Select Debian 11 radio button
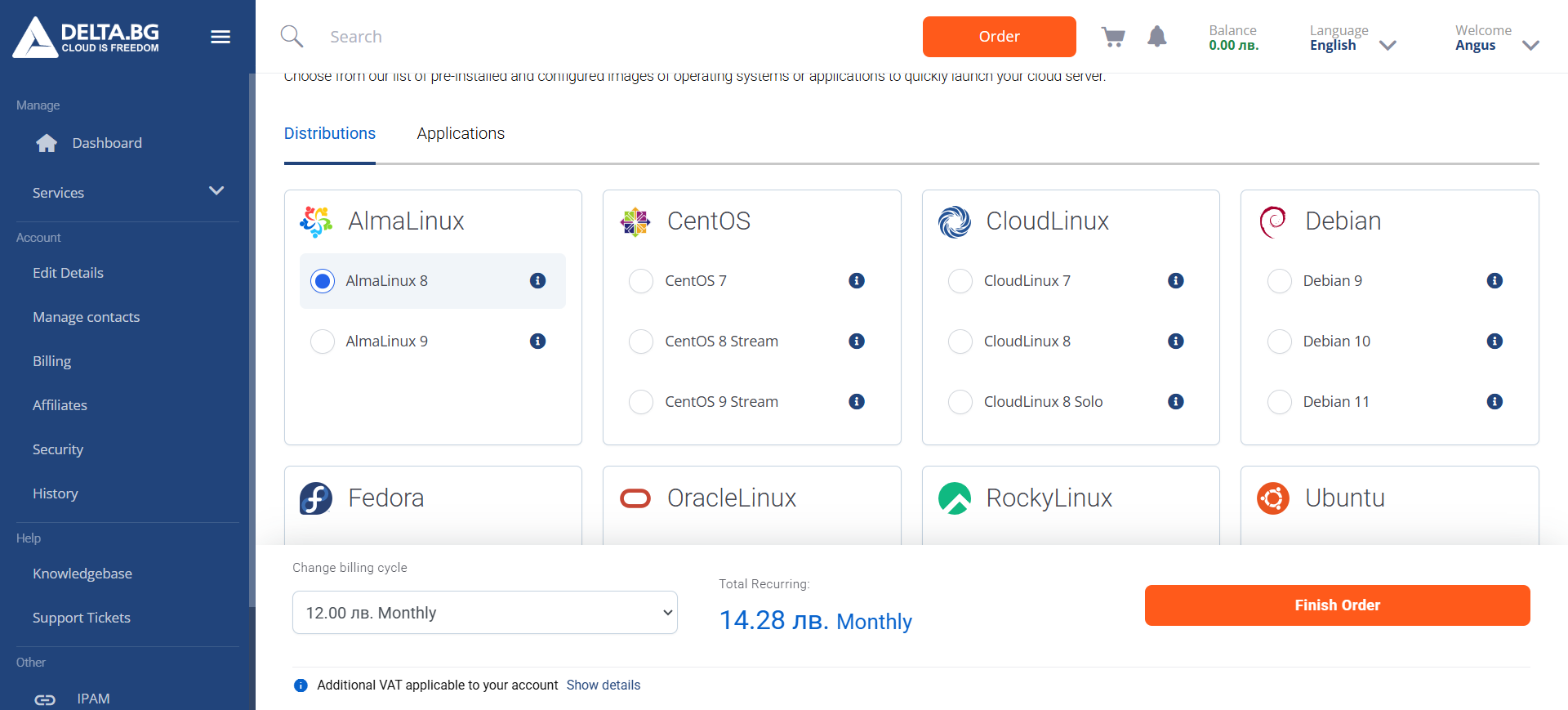This screenshot has height=710, width=1568. (x=1280, y=402)
